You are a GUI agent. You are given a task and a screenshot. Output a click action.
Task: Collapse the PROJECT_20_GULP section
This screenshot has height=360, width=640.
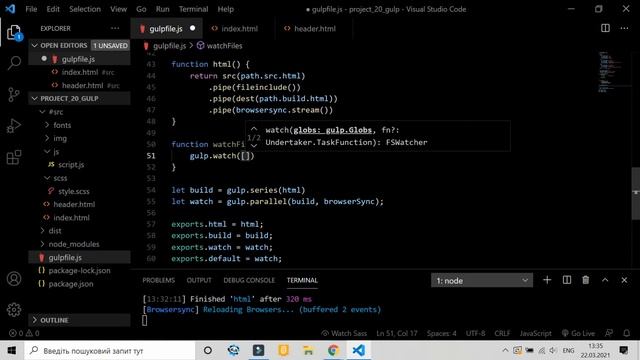tap(35, 98)
